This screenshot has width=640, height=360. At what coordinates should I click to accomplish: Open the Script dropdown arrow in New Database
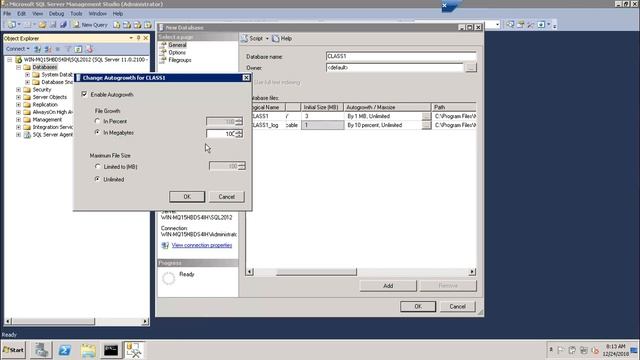267,38
